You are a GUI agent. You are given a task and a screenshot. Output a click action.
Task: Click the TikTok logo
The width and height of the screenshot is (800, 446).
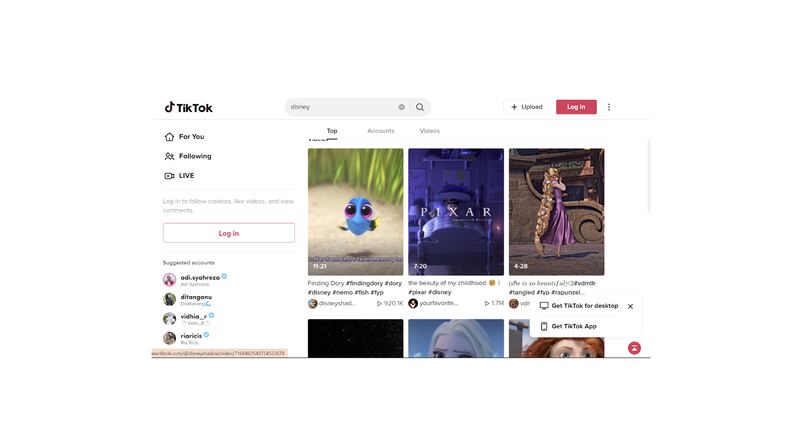coord(188,107)
